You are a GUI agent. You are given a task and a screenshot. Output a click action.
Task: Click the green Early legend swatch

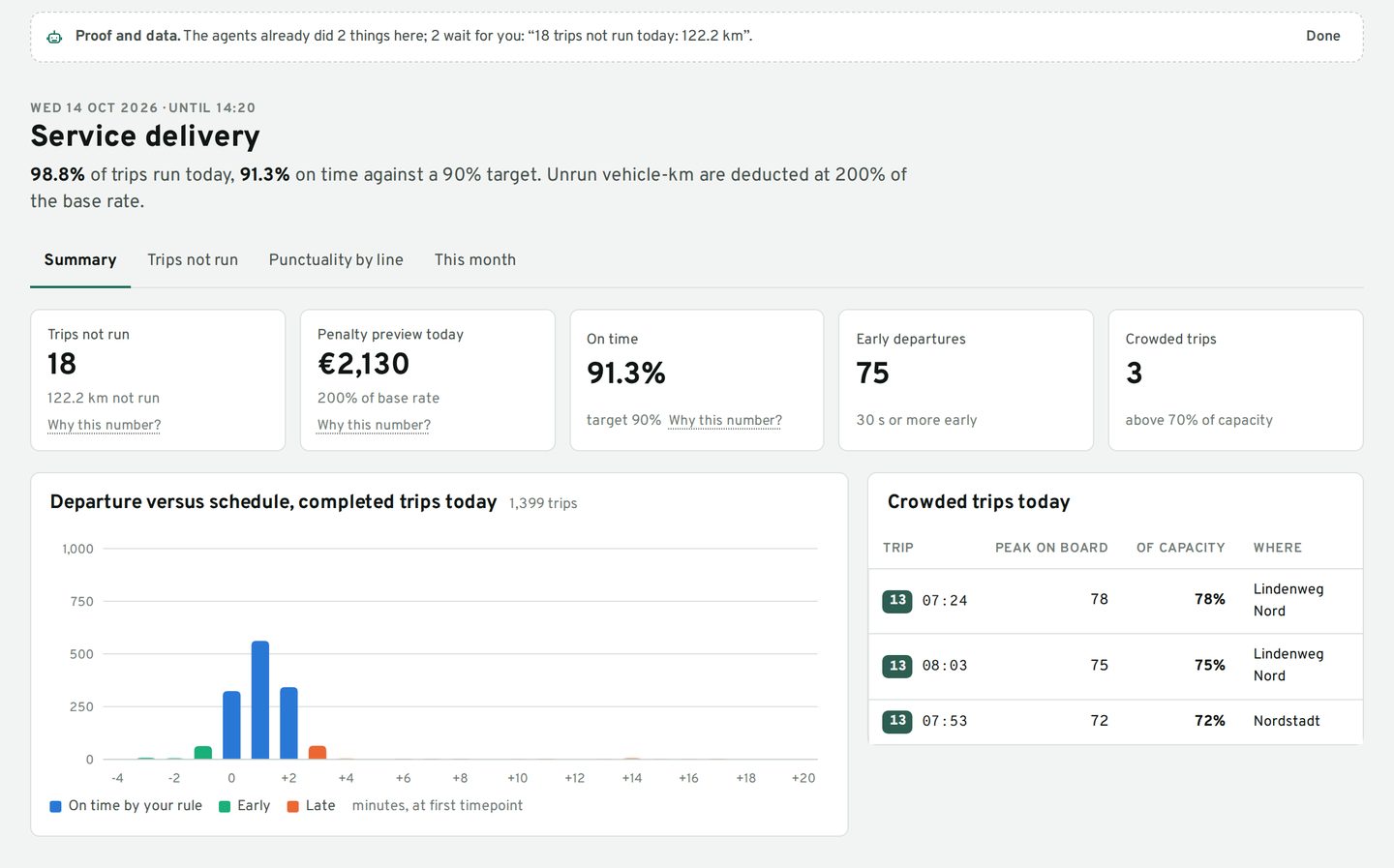tap(225, 806)
